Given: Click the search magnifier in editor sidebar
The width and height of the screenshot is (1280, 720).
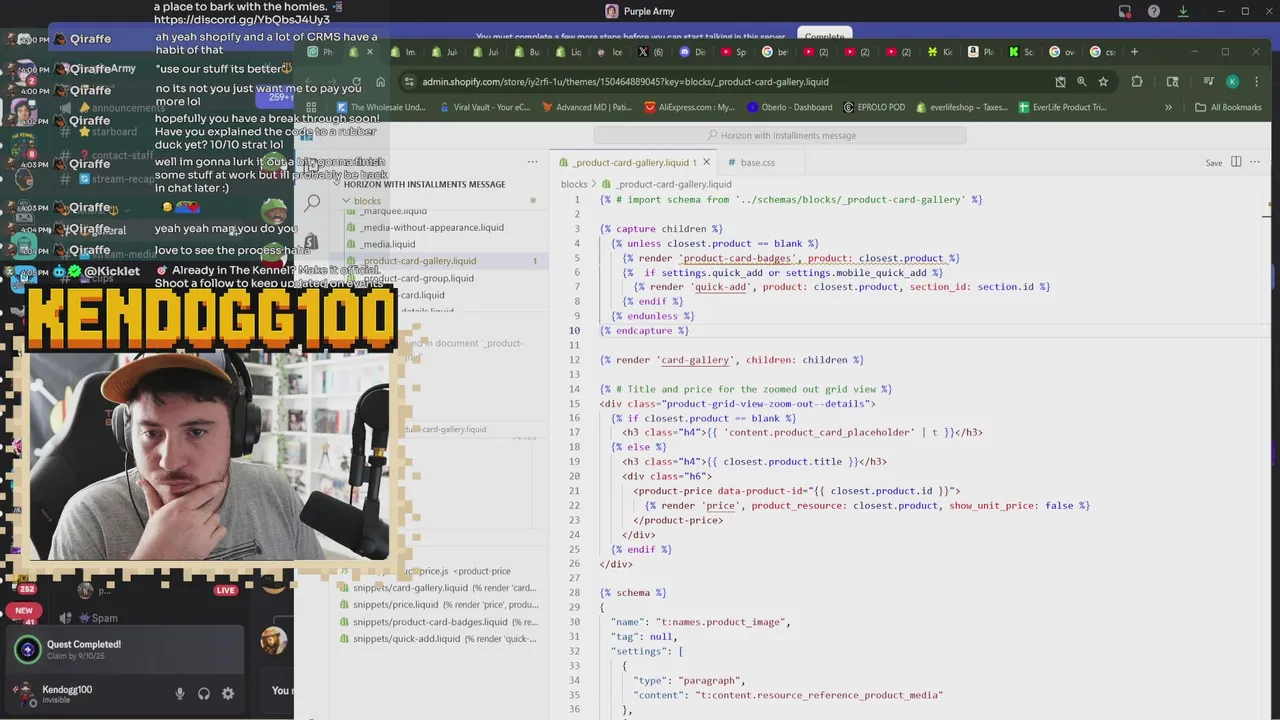Looking at the screenshot, I should coord(313,202).
